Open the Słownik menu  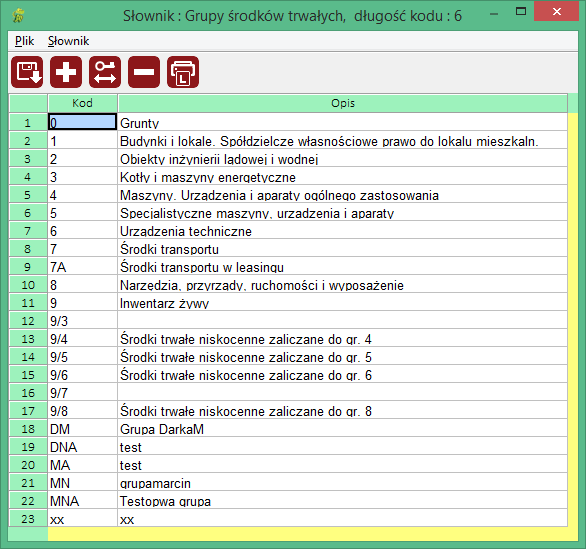pos(68,41)
